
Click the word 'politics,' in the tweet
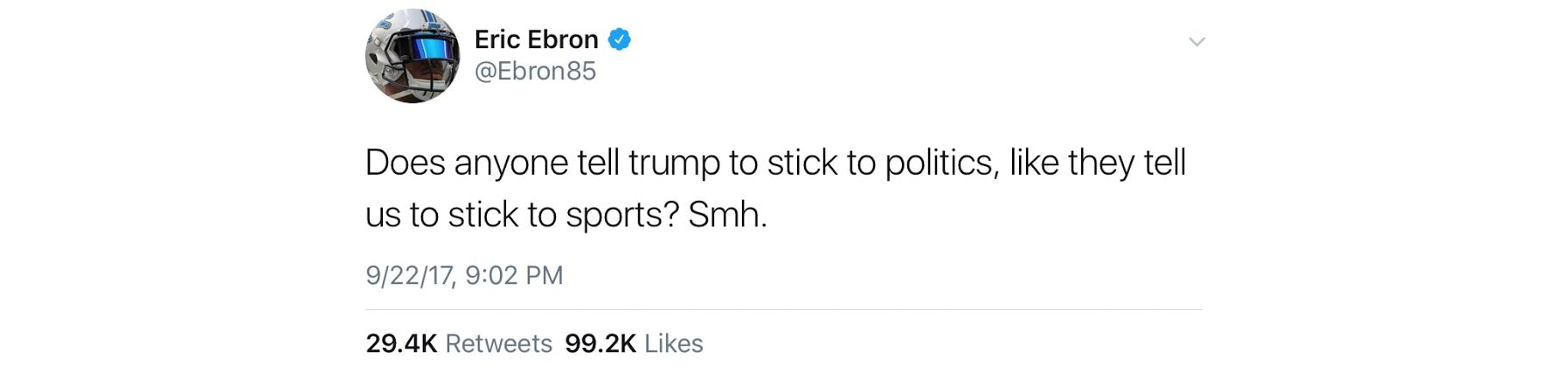(942, 163)
